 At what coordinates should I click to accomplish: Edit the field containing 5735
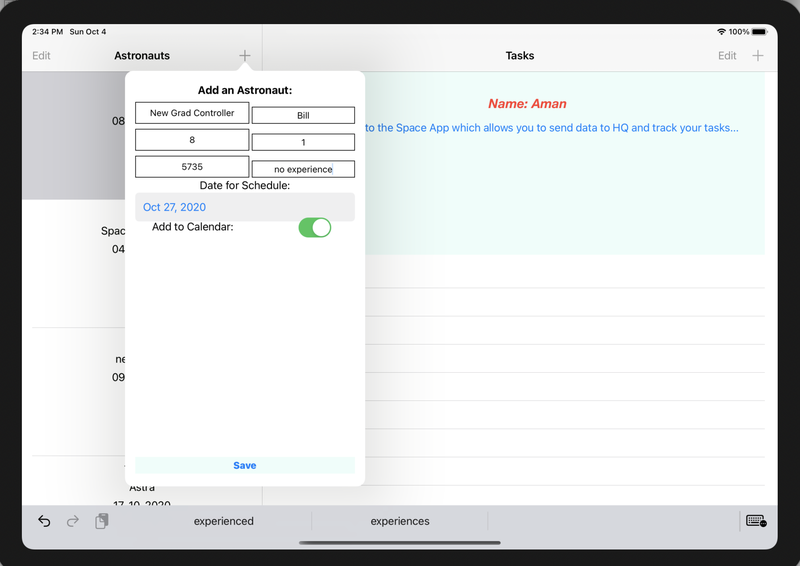point(192,167)
